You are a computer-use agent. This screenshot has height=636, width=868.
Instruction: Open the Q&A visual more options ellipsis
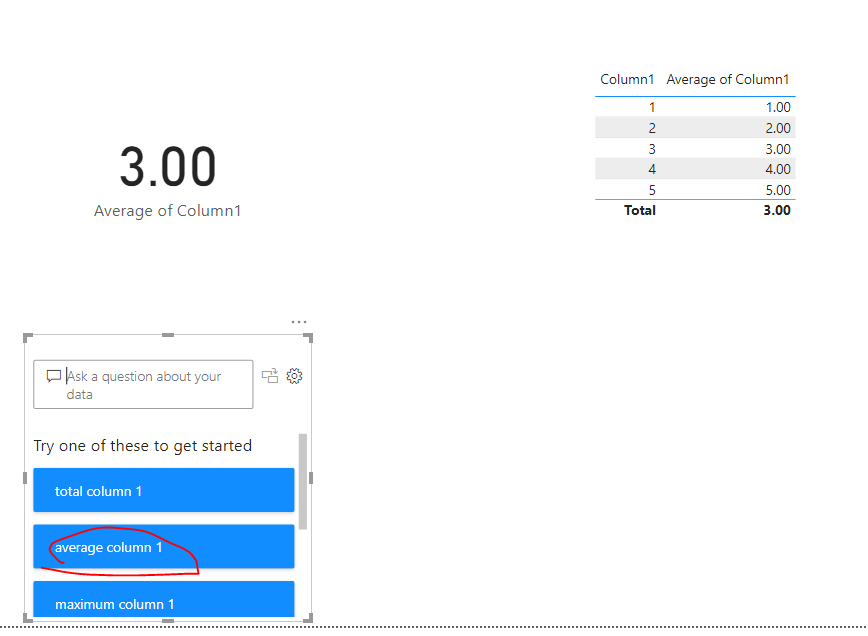coord(299,322)
